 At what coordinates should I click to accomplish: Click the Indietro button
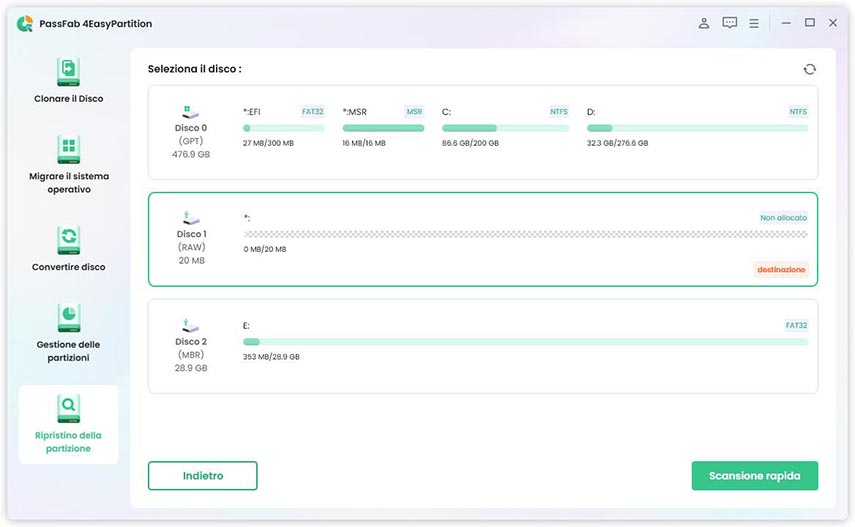click(202, 476)
